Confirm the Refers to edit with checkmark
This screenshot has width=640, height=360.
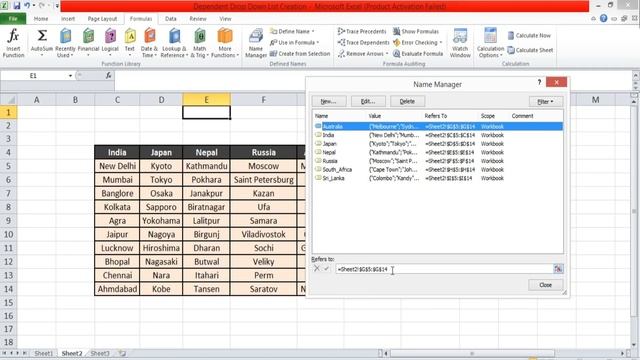click(x=327, y=269)
